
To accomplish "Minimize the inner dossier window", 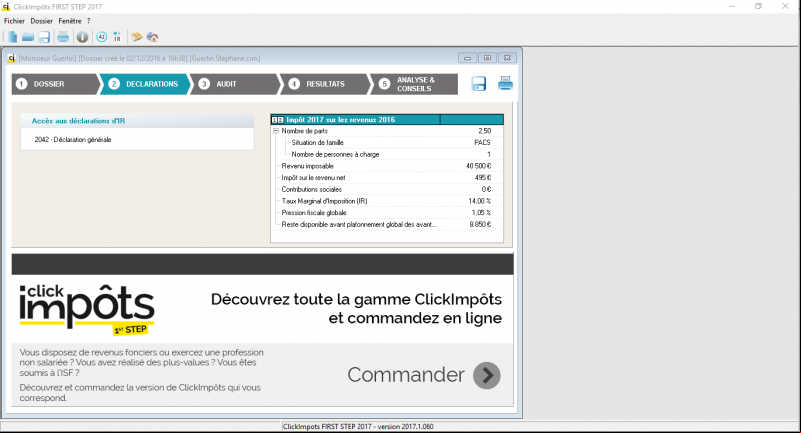I will (467, 58).
